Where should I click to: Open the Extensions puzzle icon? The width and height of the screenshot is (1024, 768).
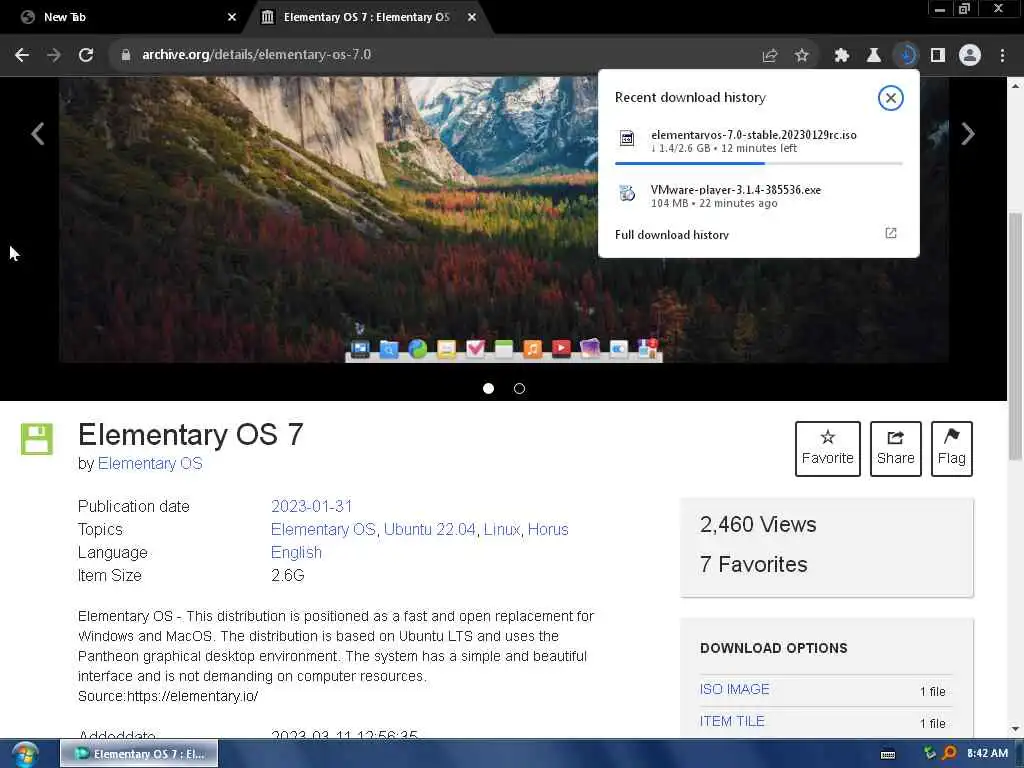click(842, 56)
